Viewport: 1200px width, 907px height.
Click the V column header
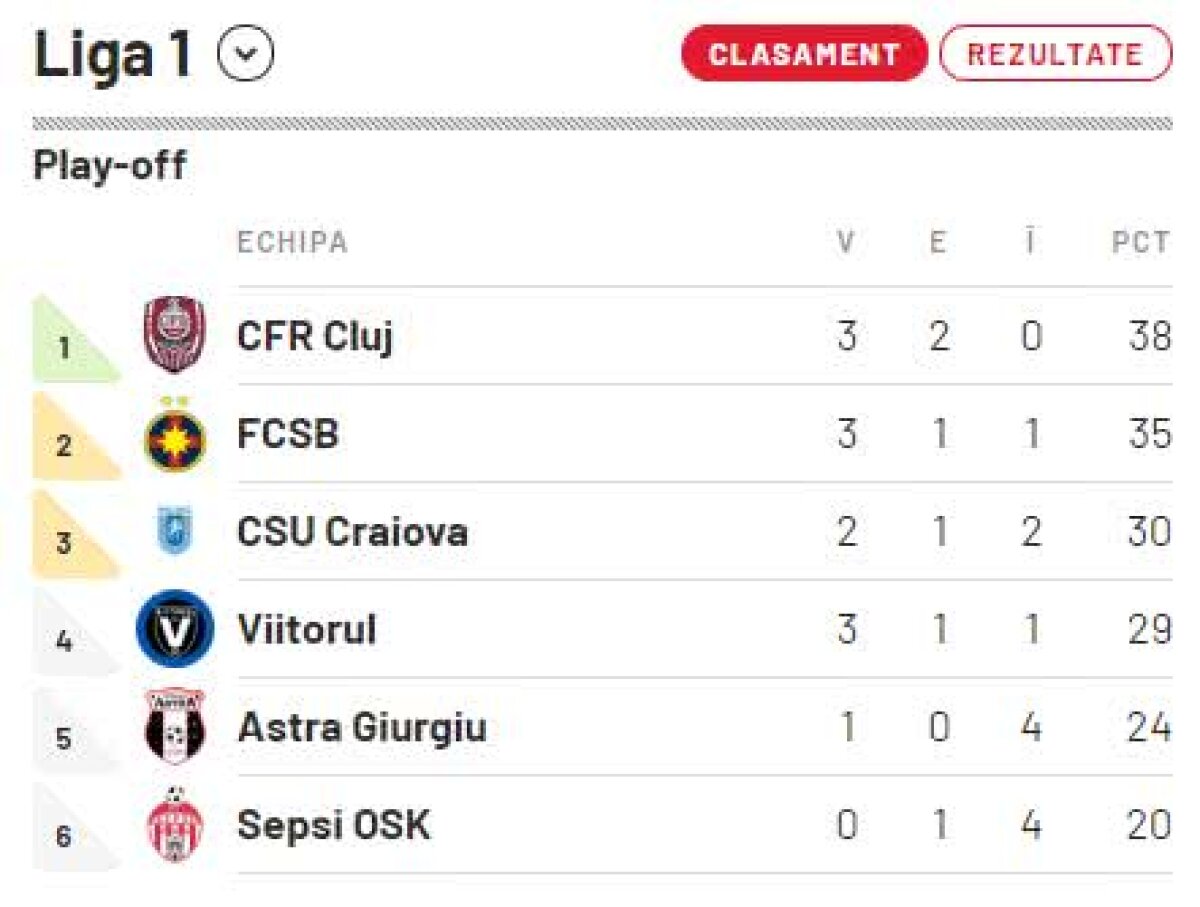coord(847,240)
